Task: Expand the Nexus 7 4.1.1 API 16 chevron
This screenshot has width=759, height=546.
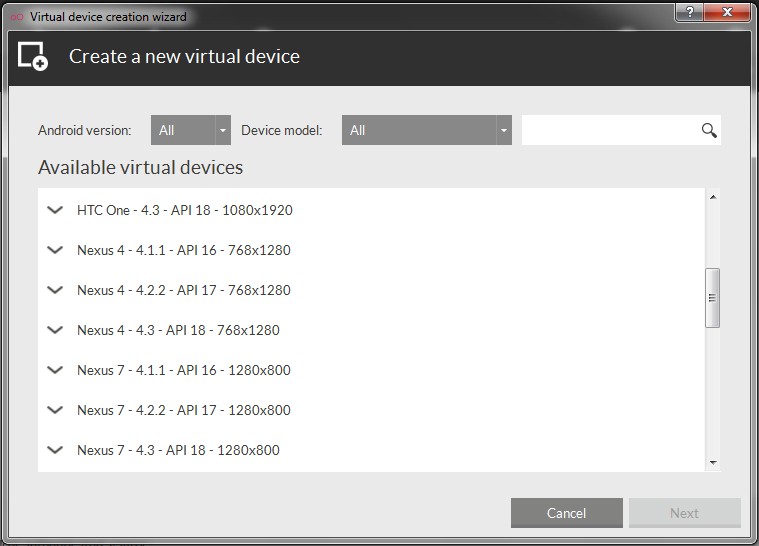Action: (x=55, y=370)
